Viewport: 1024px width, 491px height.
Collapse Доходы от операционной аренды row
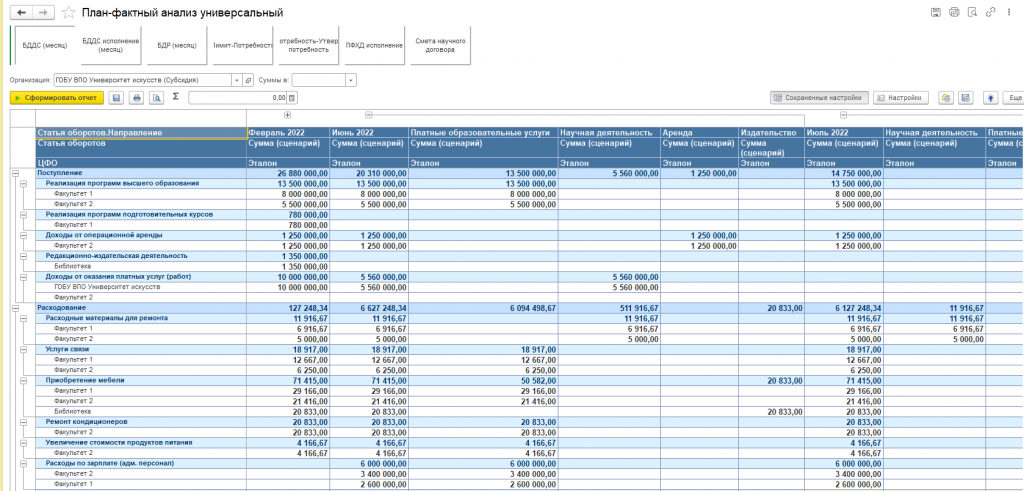pyautogui.click(x=25, y=235)
